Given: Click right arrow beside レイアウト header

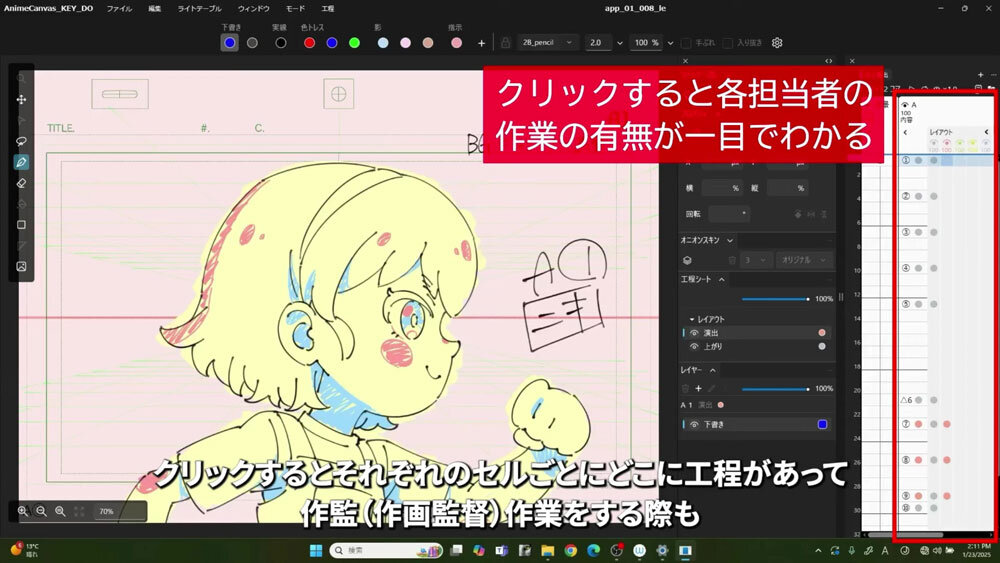Looking at the screenshot, I should tap(986, 133).
